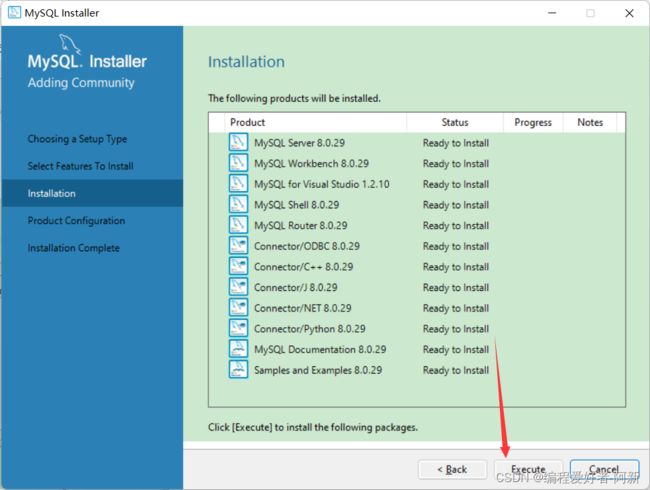The width and height of the screenshot is (650, 490).
Task: Click Ready to Install status for Connector/ODBC
Action: (x=456, y=246)
